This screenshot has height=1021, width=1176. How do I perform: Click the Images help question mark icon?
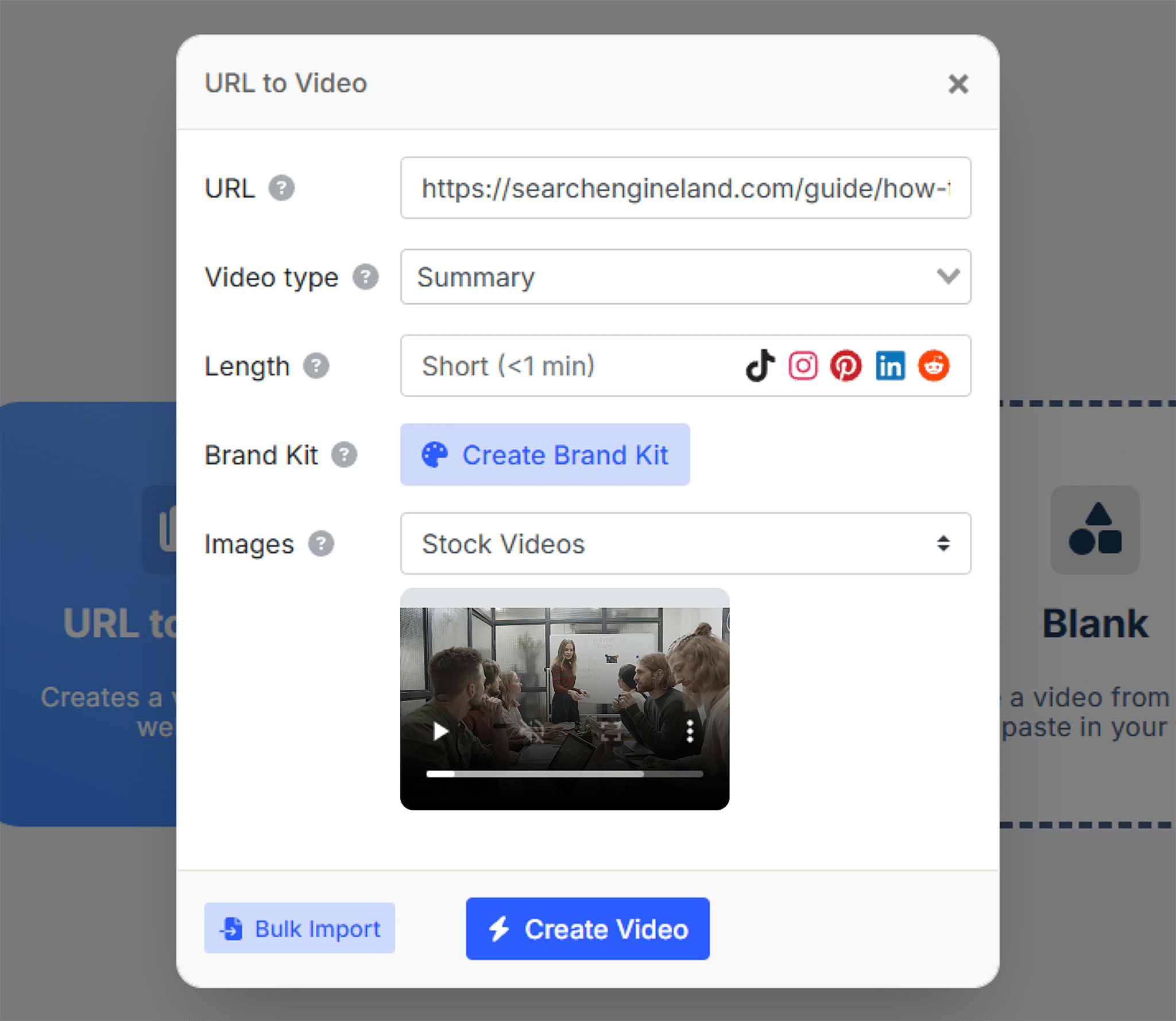pos(321,543)
